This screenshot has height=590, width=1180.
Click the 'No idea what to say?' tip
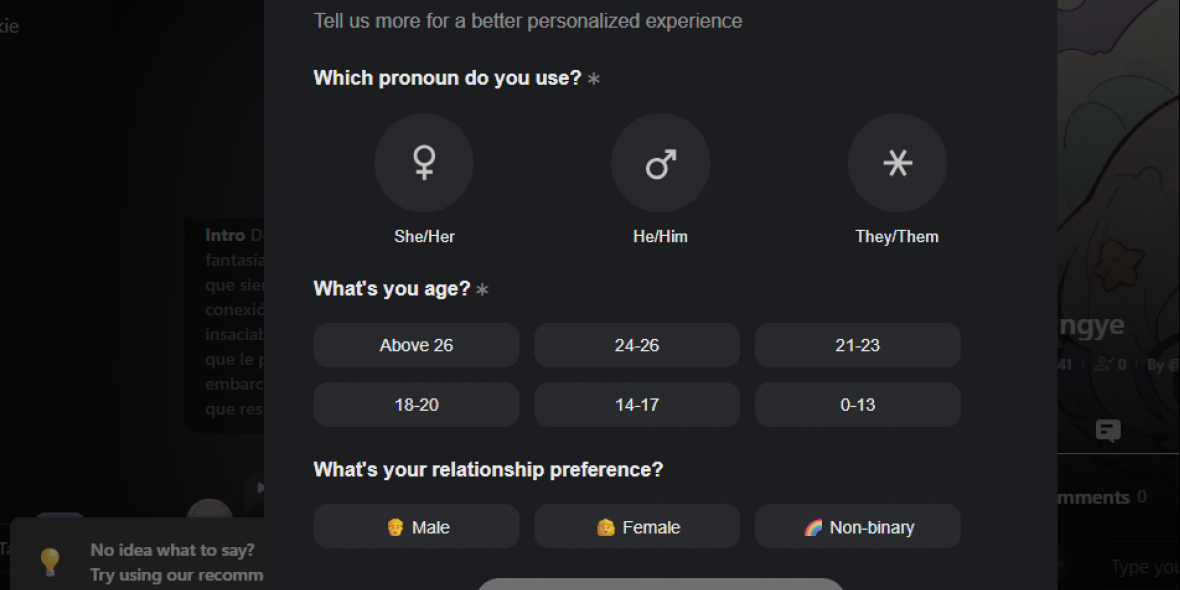(172, 550)
